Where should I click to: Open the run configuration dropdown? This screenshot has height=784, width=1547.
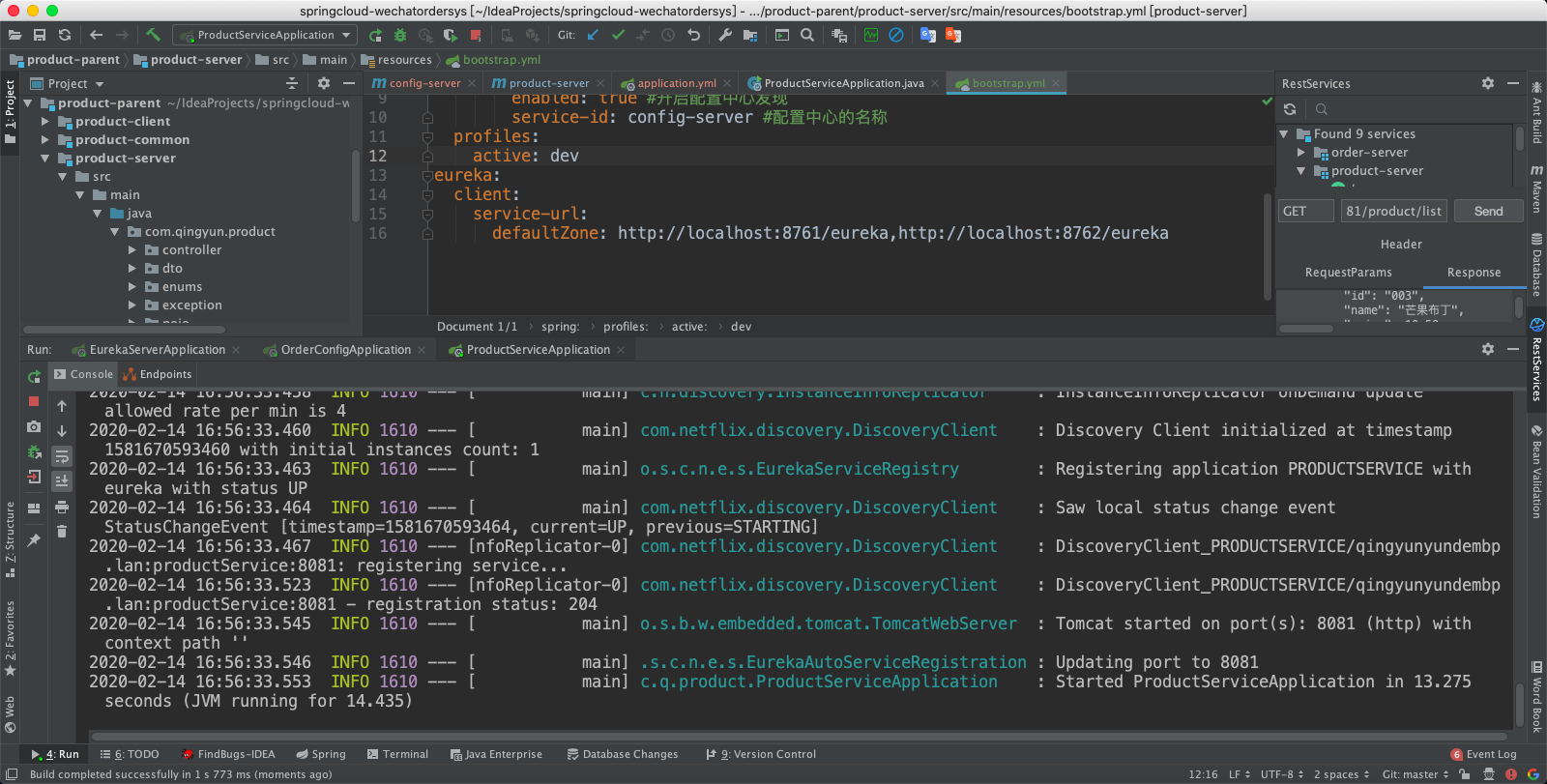click(x=265, y=35)
